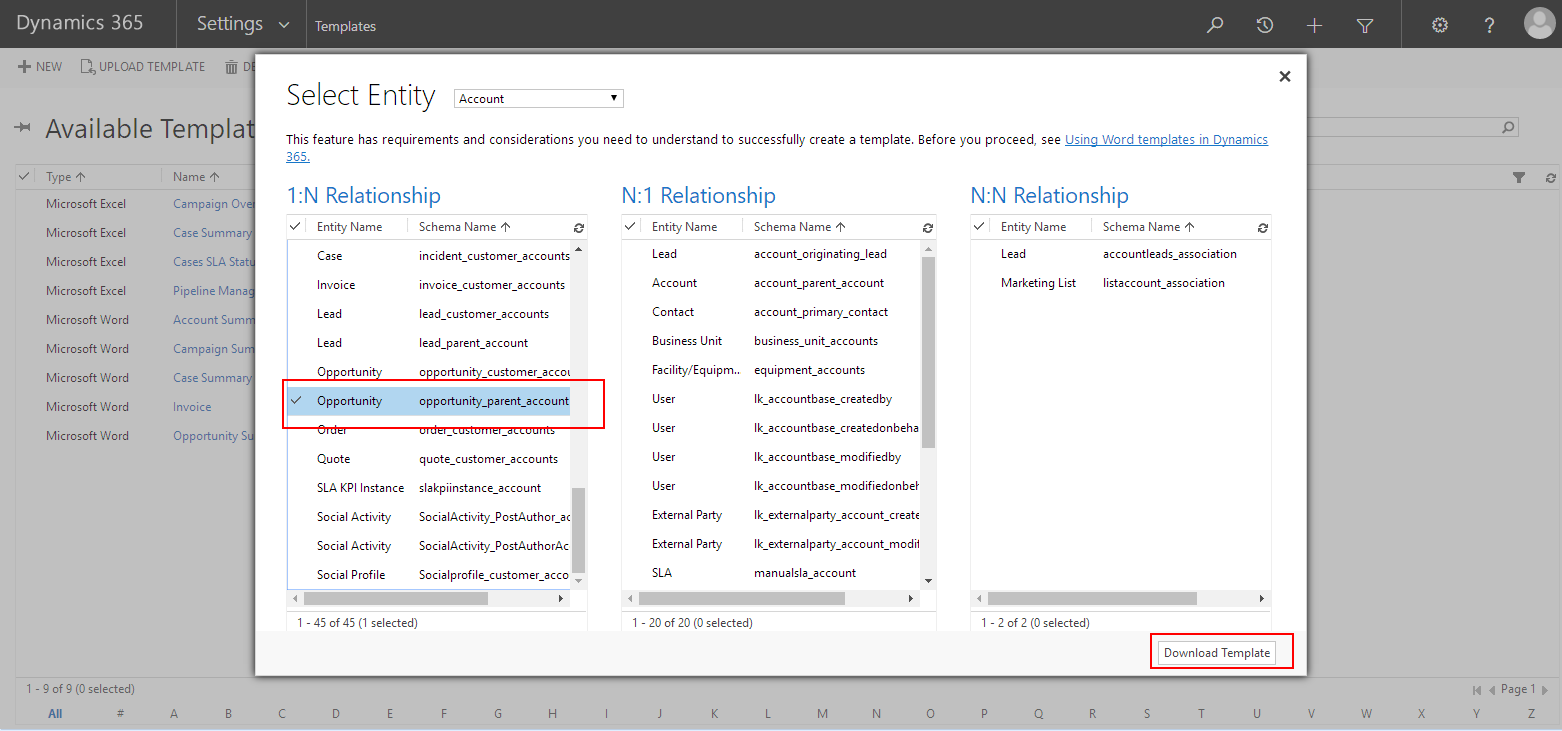Screen dimensions: 1562x731
Task: Sort templates by Name column
Action: pos(195,177)
